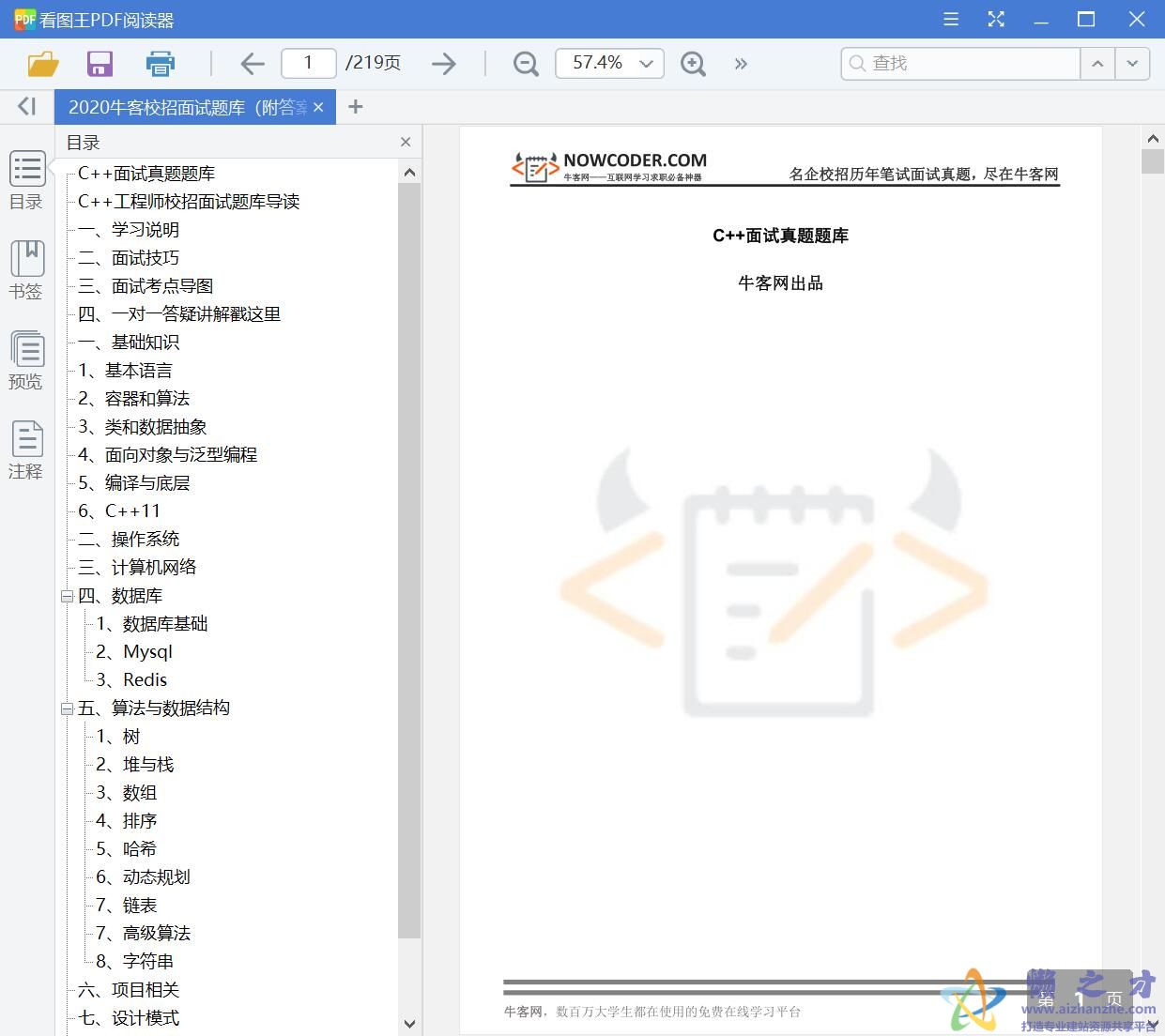The height and width of the screenshot is (1036, 1165).
Task: Select 3、类和数据抽象 in outline
Action: (x=142, y=427)
